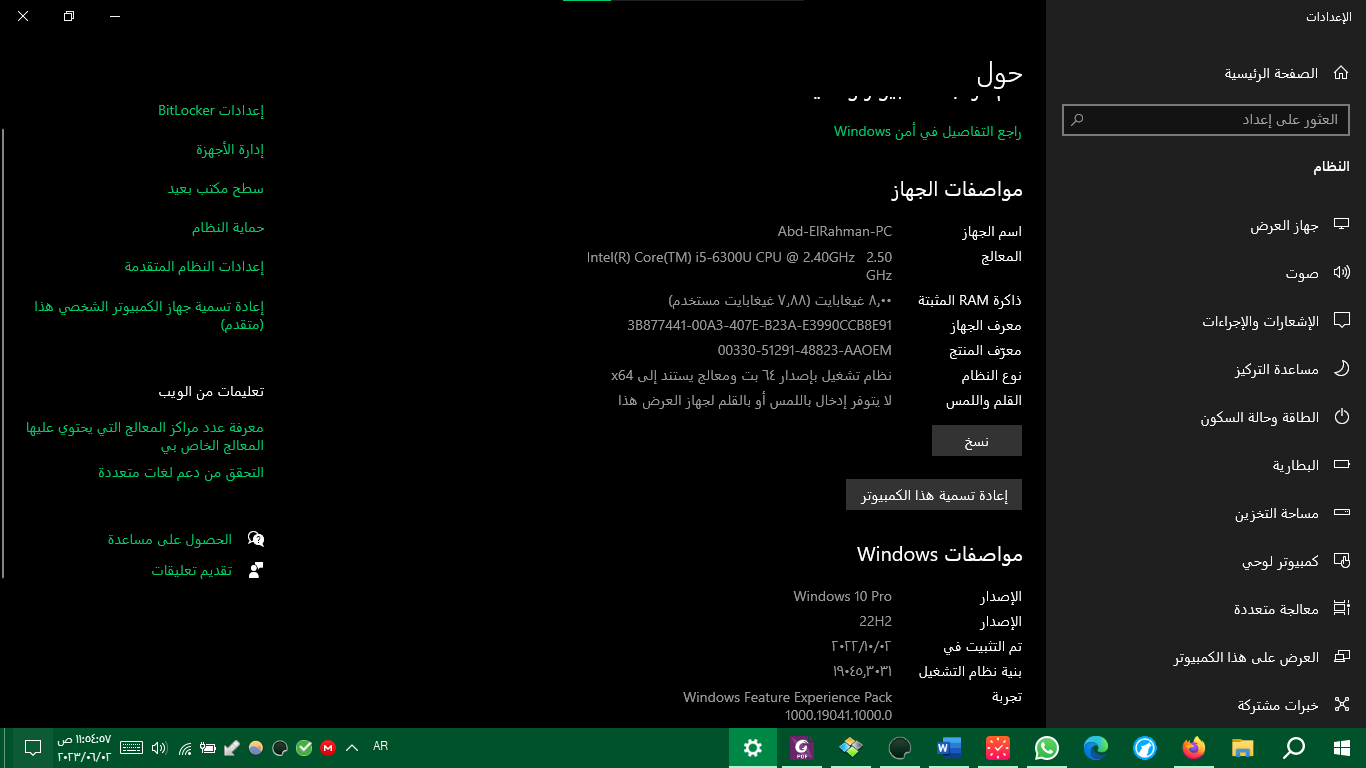
Task: Open إدارة الأجهزة device manager link
Action: [230, 149]
